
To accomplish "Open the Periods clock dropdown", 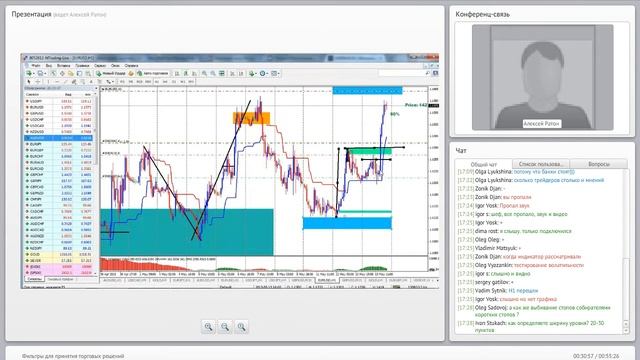I will click(x=263, y=73).
